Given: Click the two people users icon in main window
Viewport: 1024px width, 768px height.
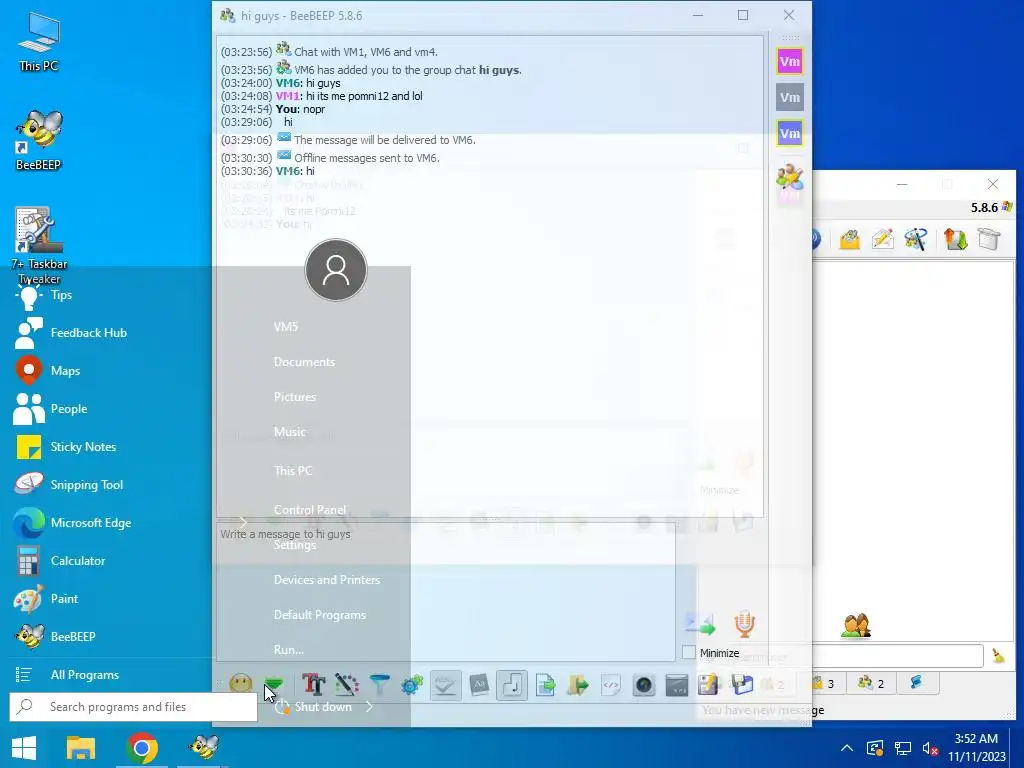Looking at the screenshot, I should point(856,625).
